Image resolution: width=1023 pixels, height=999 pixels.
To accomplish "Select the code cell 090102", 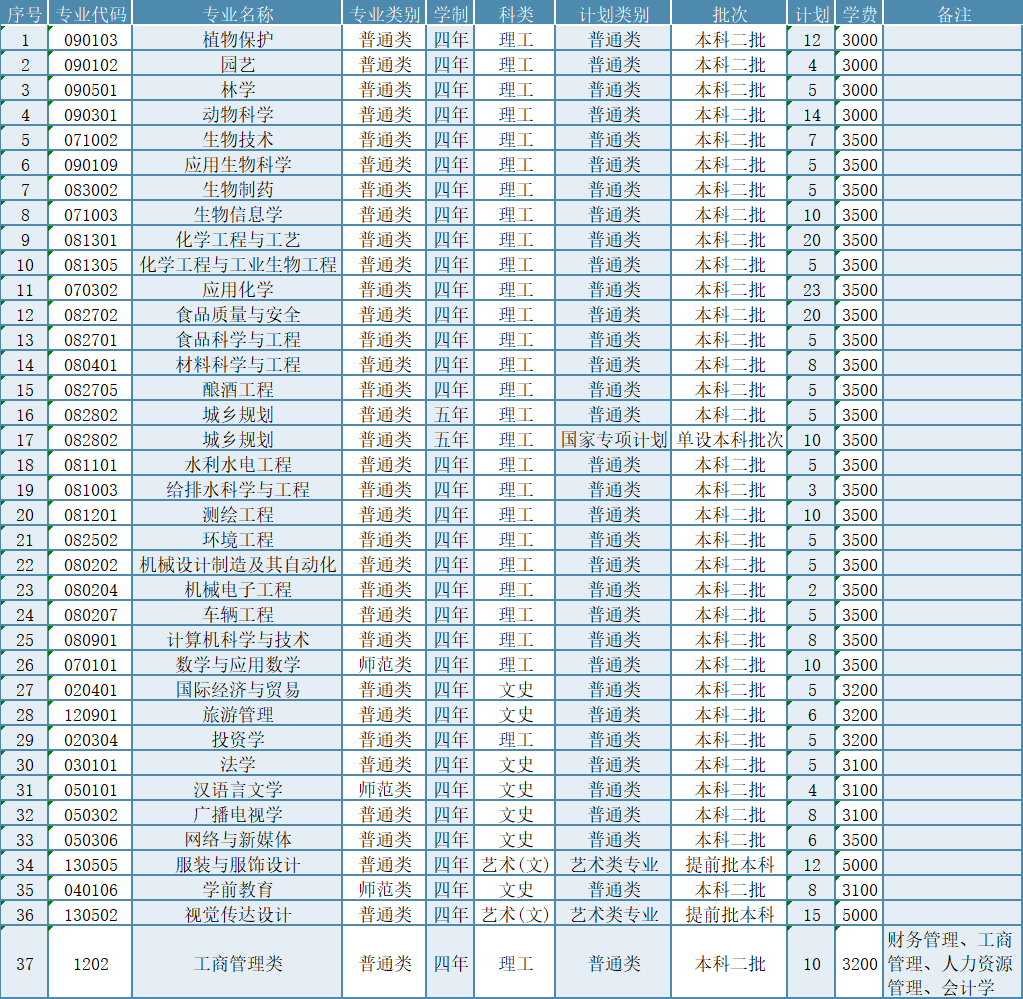I will tap(90, 65).
